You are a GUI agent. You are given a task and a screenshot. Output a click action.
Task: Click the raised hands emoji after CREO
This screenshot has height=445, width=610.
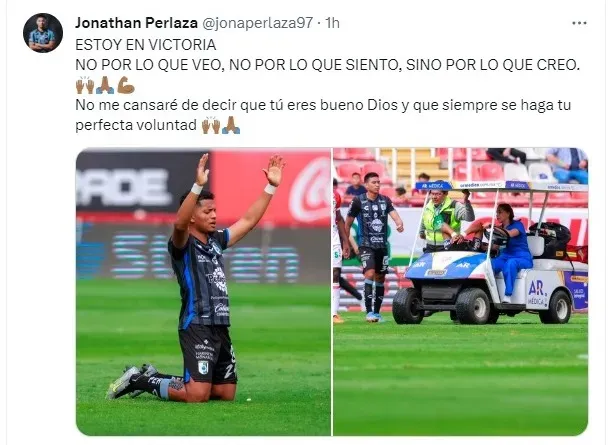(x=85, y=85)
